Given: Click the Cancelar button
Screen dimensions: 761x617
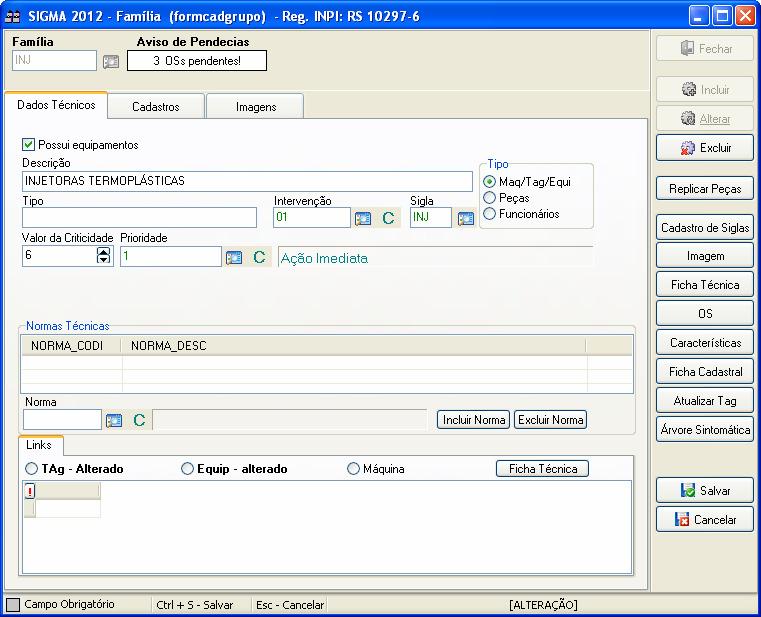Looking at the screenshot, I should click(x=705, y=519).
